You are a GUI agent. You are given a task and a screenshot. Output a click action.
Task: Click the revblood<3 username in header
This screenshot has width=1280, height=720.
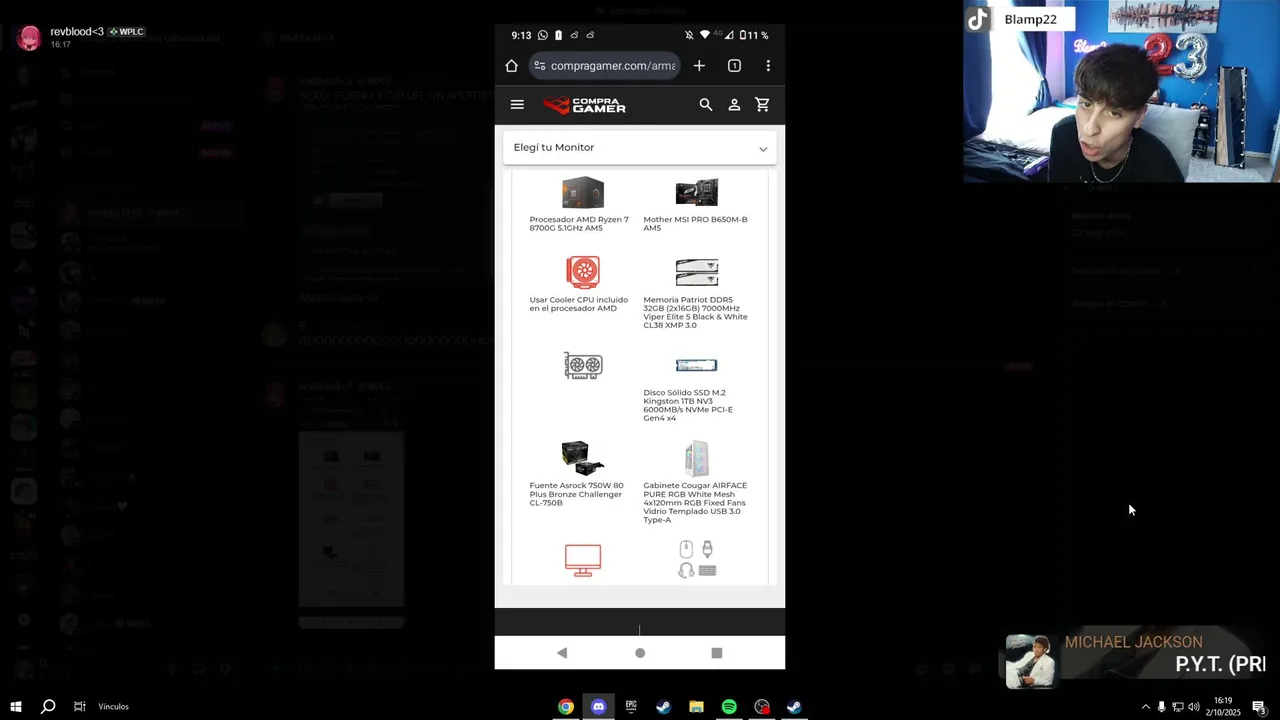coord(77,32)
